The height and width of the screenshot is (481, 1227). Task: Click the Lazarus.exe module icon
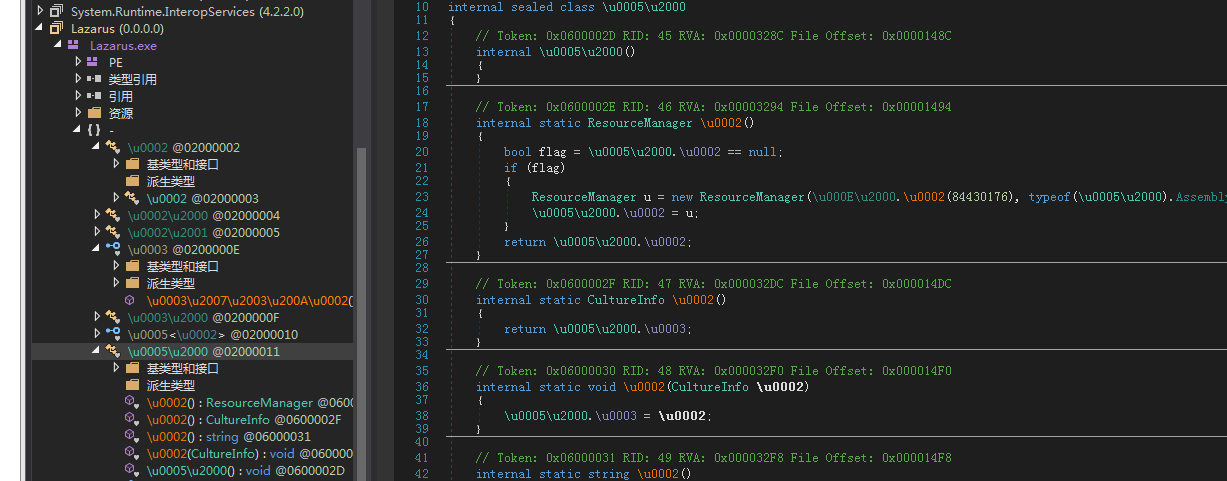(73, 45)
